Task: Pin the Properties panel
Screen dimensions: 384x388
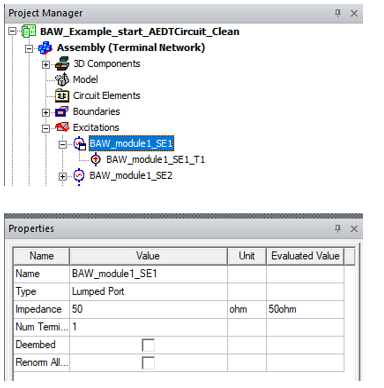Action: click(338, 228)
